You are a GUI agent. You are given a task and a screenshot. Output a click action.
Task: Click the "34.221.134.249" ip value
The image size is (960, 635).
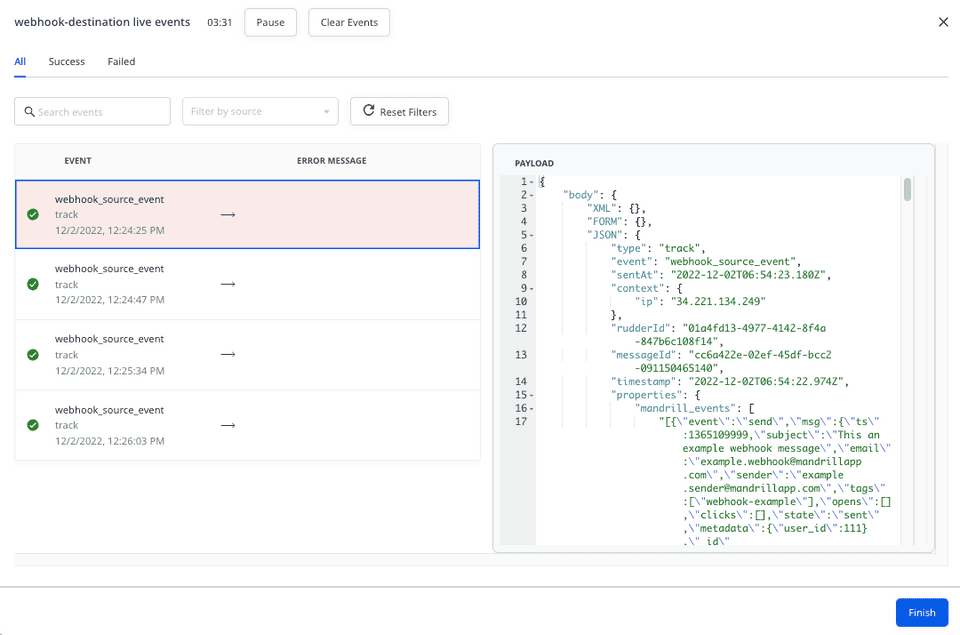click(x=718, y=301)
